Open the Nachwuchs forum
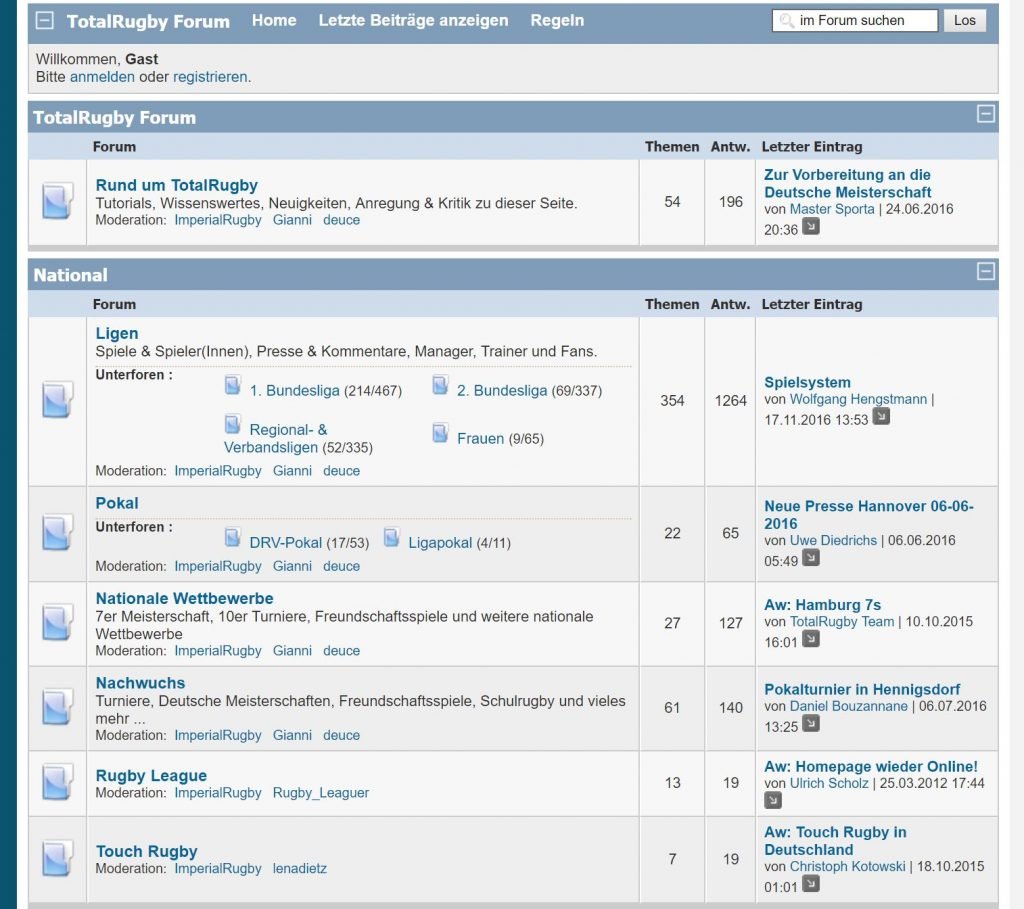The image size is (1024, 909). [x=140, y=683]
